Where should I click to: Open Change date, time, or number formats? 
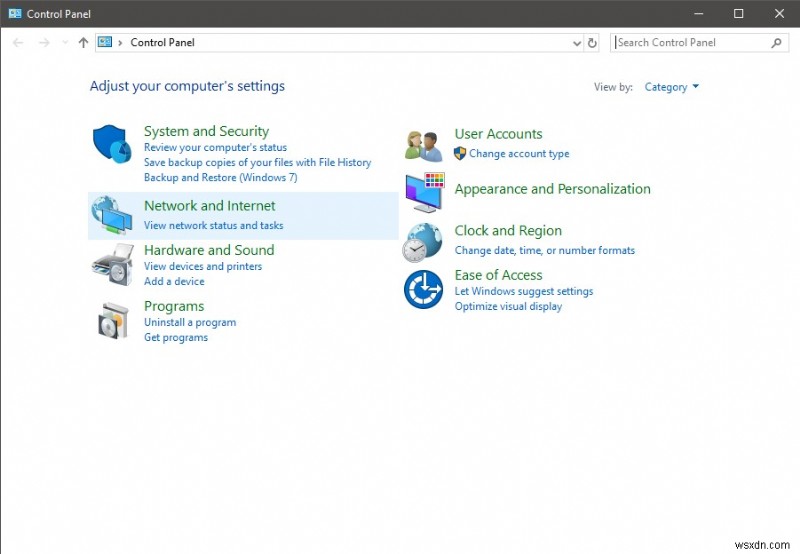(544, 251)
